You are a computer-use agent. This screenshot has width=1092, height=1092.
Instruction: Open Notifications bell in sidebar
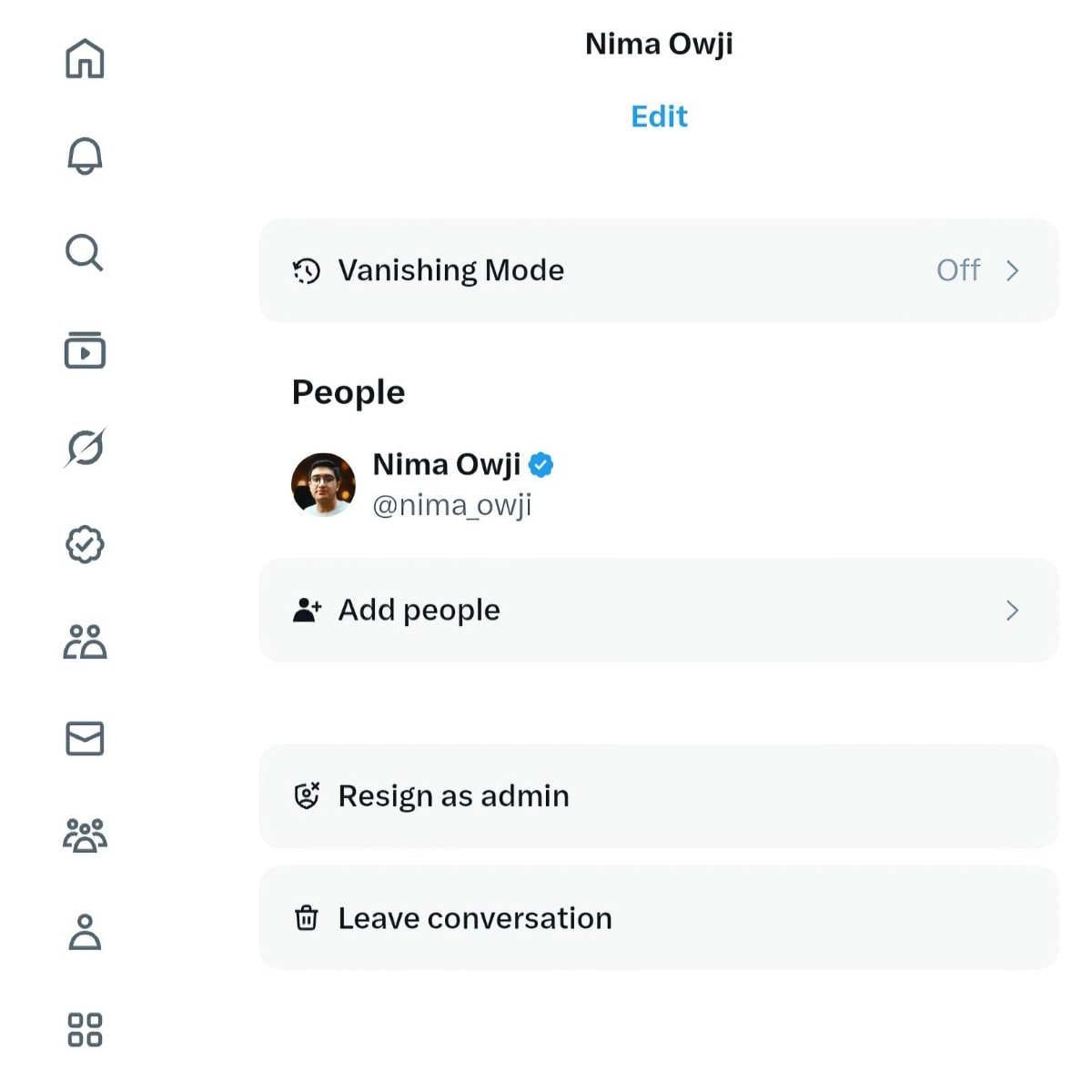click(85, 157)
